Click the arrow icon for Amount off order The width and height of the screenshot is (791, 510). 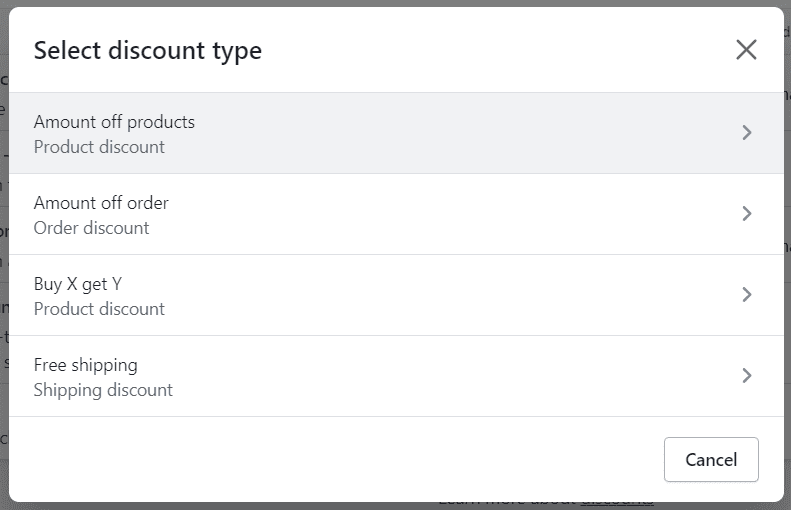[x=747, y=213]
